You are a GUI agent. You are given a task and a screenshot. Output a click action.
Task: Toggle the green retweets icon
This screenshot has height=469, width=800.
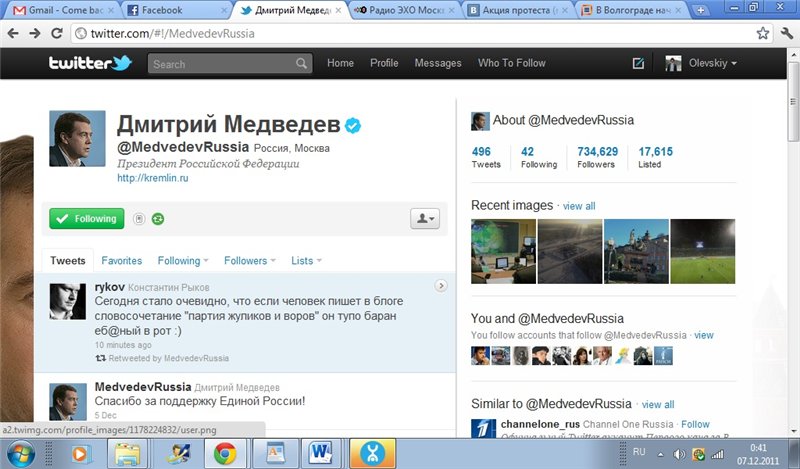[158, 219]
